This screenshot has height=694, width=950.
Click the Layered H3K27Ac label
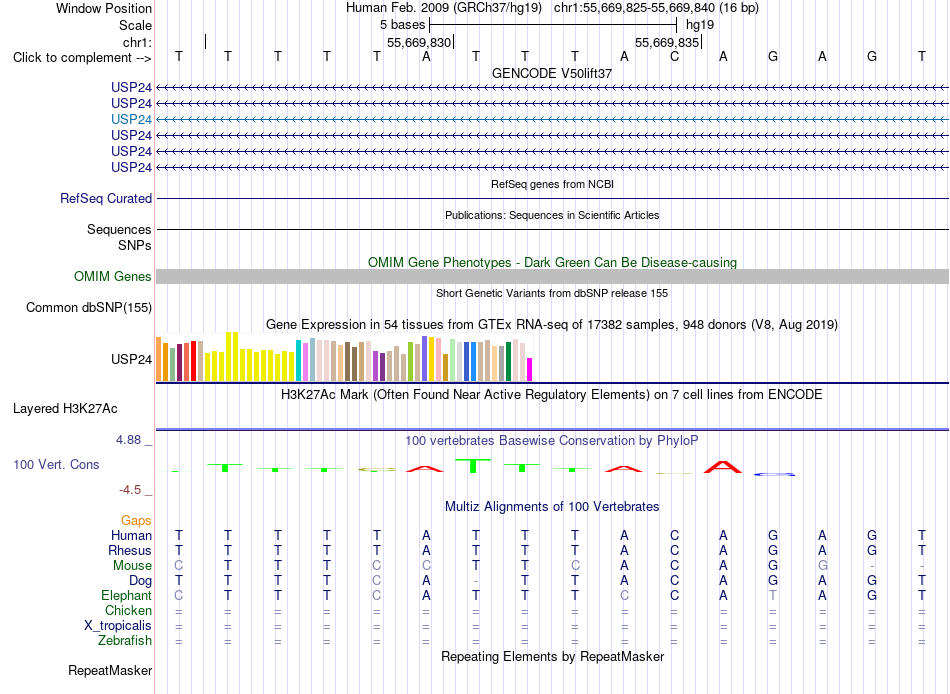(x=65, y=409)
